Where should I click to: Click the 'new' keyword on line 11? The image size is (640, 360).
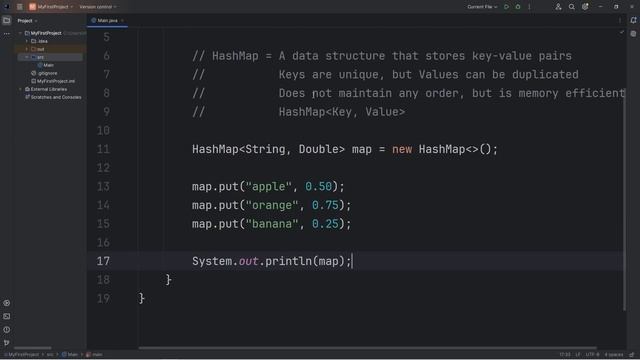pos(402,149)
